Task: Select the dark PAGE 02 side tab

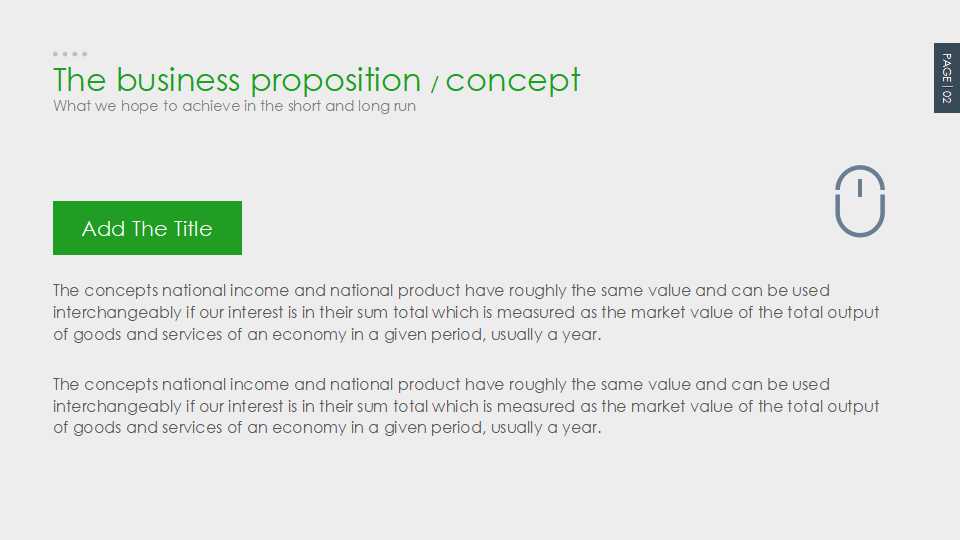Action: [x=946, y=78]
